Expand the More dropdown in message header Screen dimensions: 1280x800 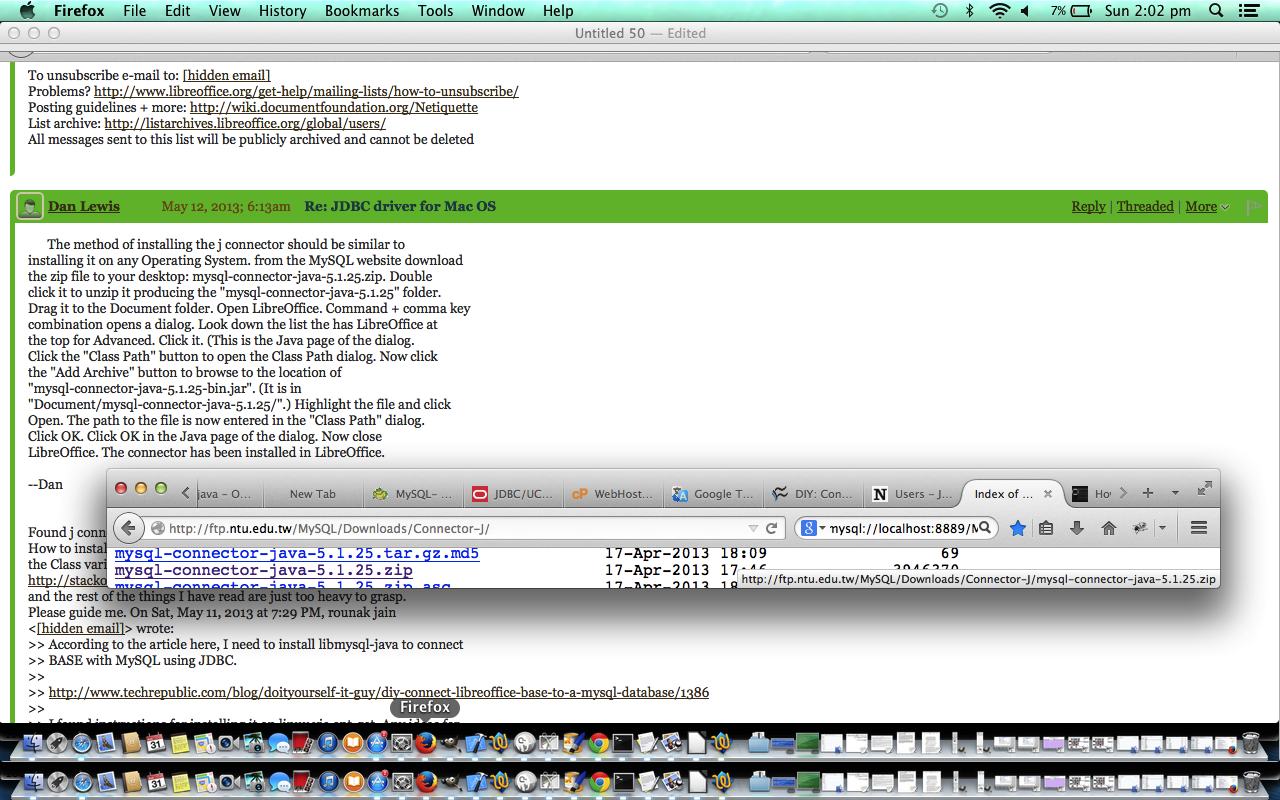(x=1207, y=207)
